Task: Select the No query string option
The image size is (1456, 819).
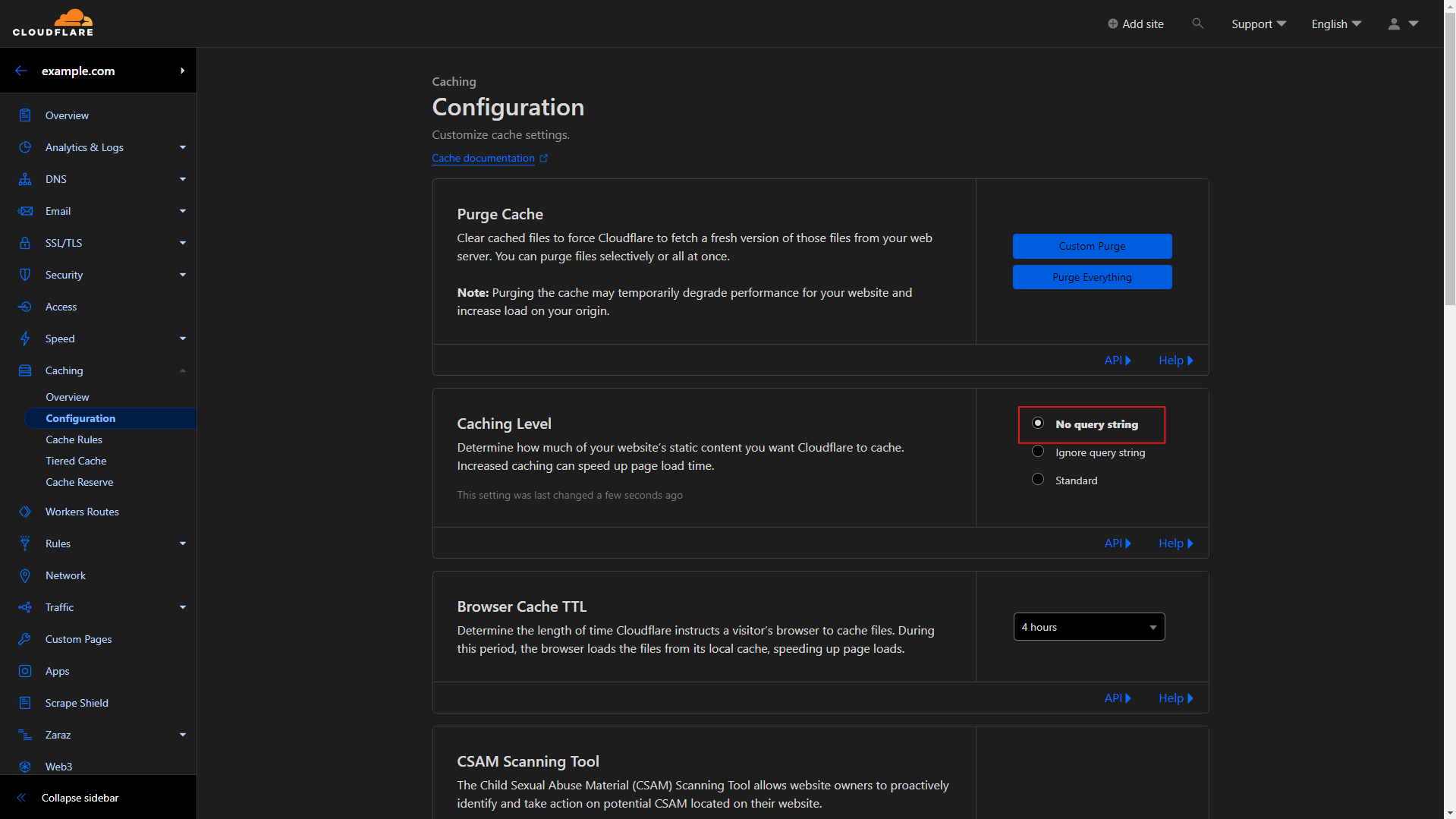Action: (x=1038, y=424)
